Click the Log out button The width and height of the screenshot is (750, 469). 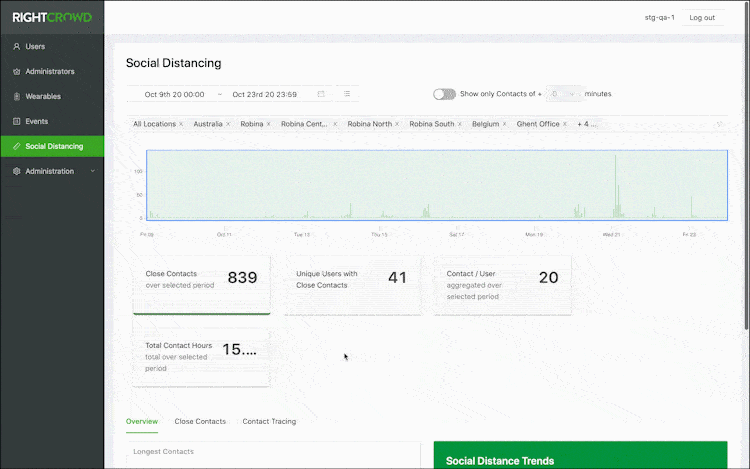pos(702,18)
